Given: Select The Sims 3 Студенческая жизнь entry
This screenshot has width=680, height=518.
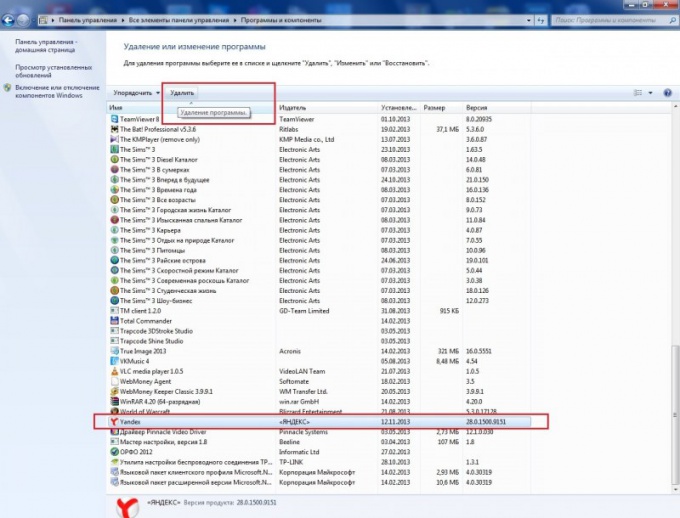Looking at the screenshot, I should [x=319, y=291].
